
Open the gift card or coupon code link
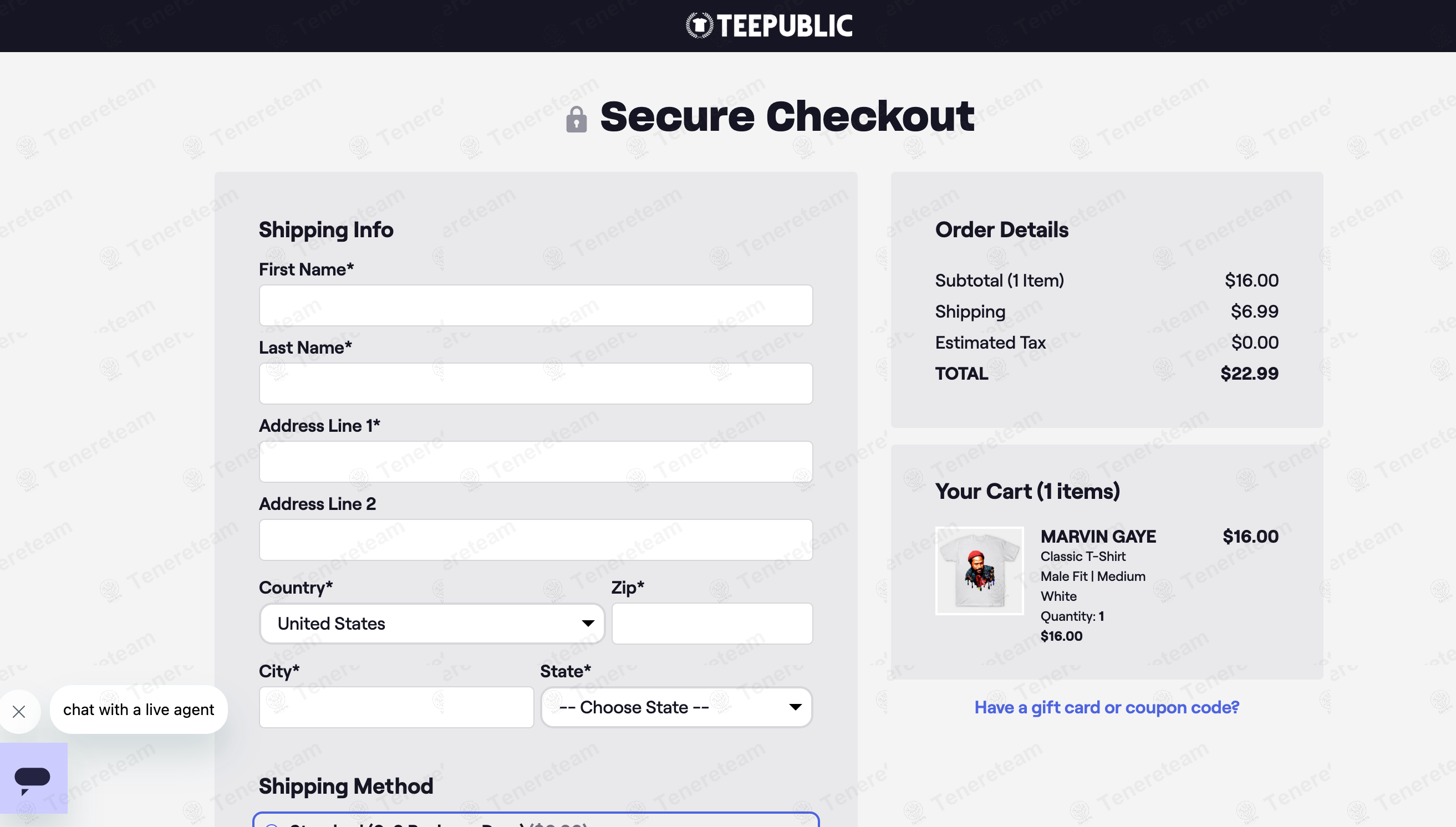tap(1107, 707)
